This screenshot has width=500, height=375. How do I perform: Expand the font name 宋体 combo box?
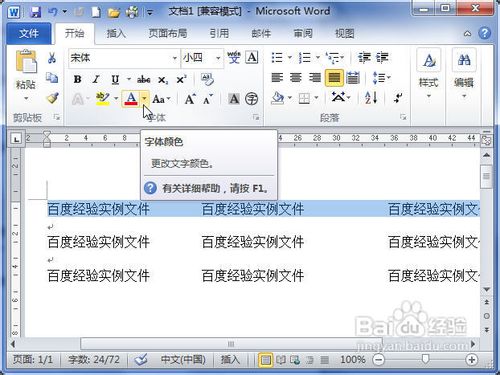[175, 58]
